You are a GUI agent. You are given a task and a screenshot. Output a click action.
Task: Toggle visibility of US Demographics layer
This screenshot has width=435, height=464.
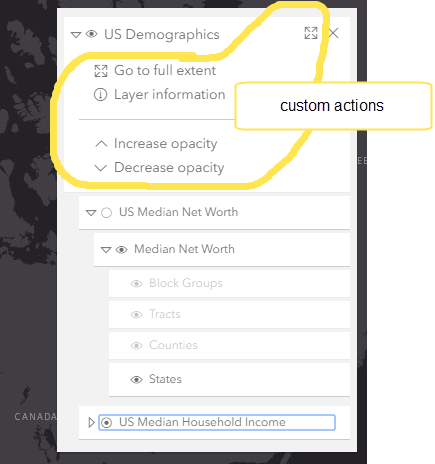click(x=92, y=34)
